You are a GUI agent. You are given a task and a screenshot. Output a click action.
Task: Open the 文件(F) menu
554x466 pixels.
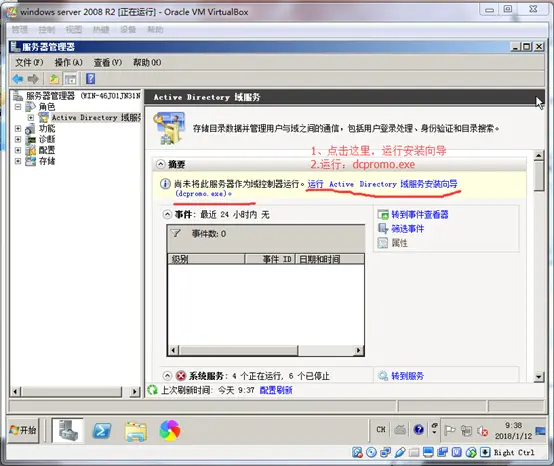[x=29, y=63]
